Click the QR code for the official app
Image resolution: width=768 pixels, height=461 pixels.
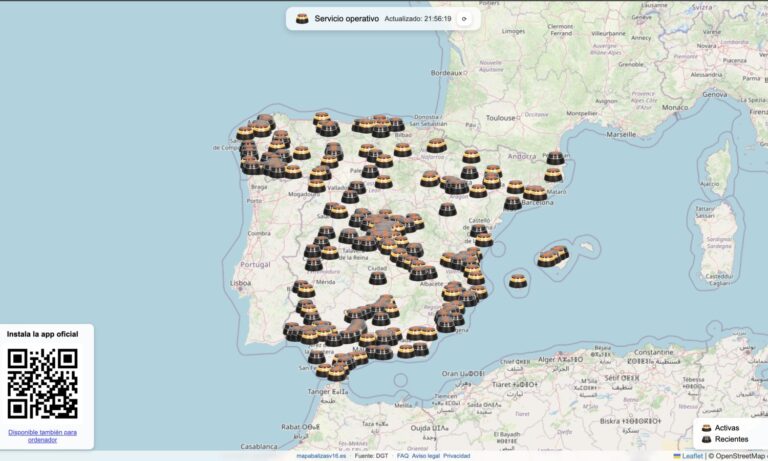(x=42, y=383)
